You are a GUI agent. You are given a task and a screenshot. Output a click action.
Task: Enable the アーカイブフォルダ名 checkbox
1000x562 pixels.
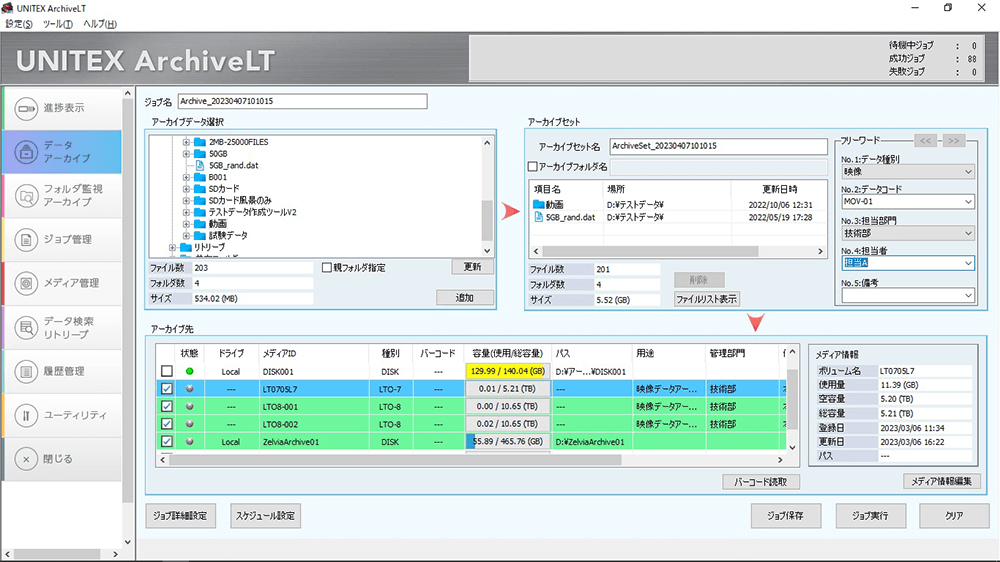click(x=533, y=166)
